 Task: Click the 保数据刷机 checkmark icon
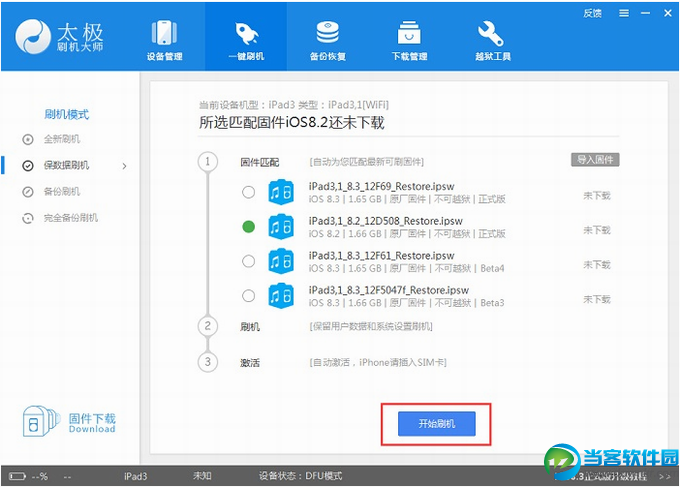point(28,166)
